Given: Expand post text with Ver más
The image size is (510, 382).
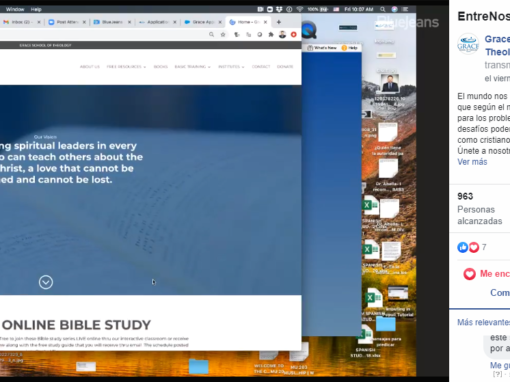Looking at the screenshot, I should [x=472, y=162].
